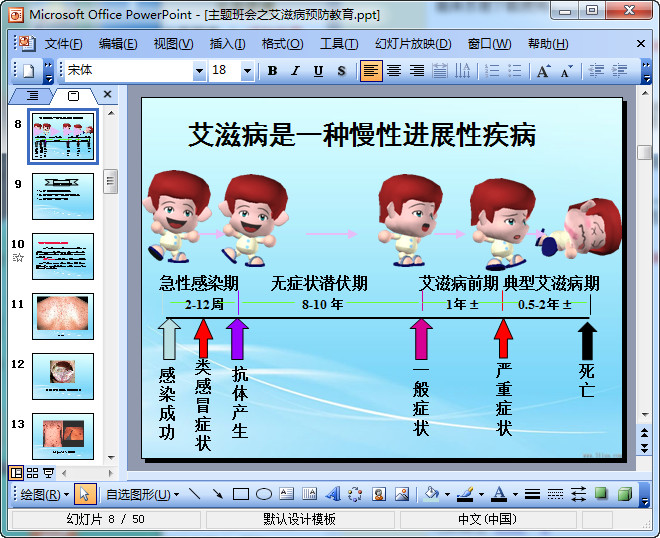This screenshot has height=538, width=660.
Task: Select slide 11 thumbnail
Action: click(63, 317)
